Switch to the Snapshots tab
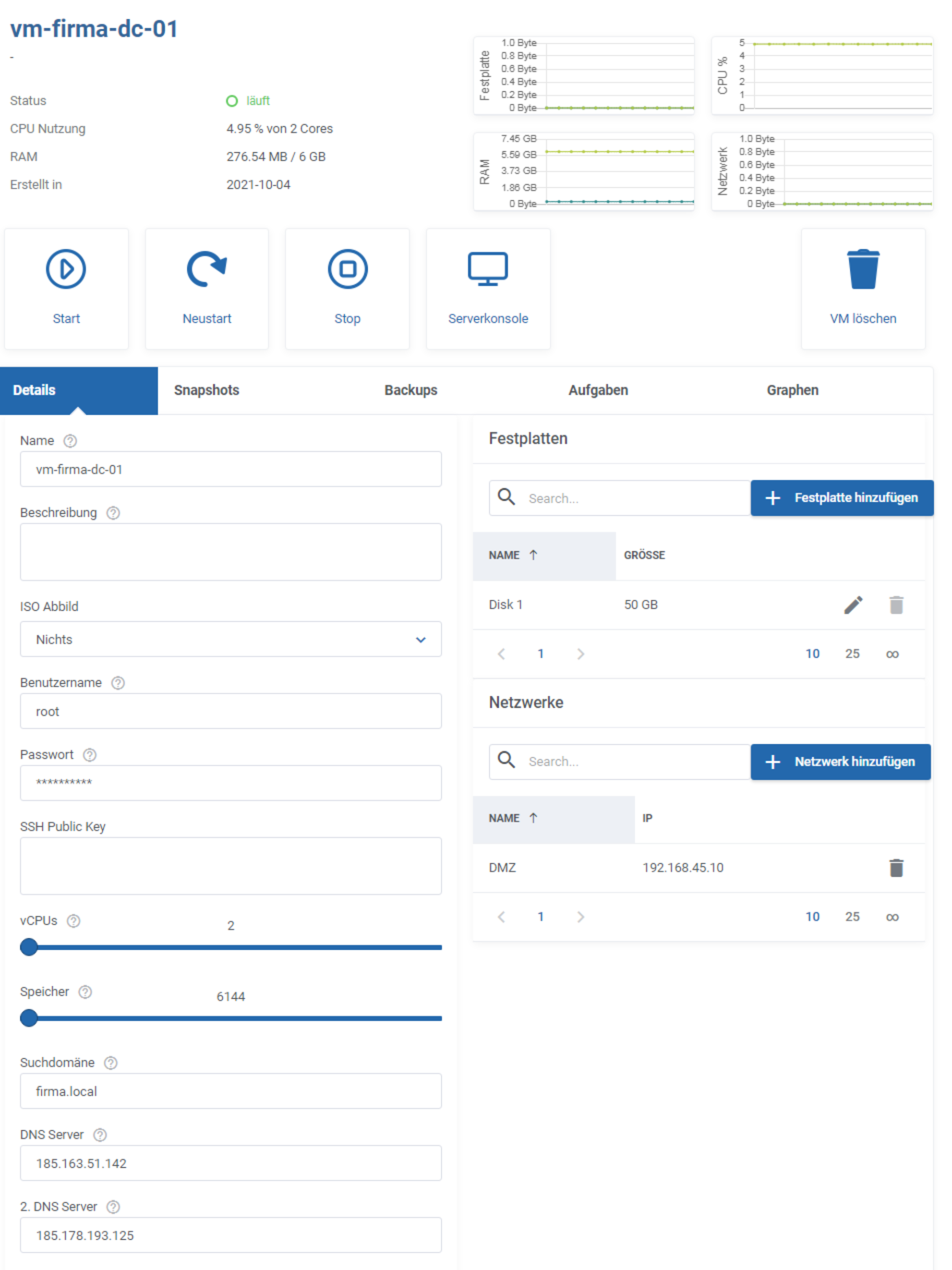This screenshot has height=1270, width=952. tap(207, 390)
